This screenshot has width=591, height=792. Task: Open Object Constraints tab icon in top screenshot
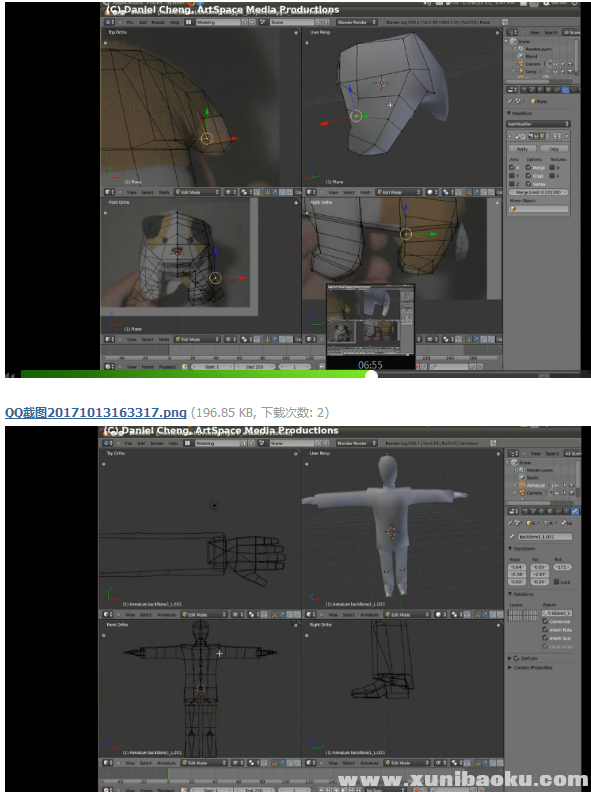click(x=557, y=89)
